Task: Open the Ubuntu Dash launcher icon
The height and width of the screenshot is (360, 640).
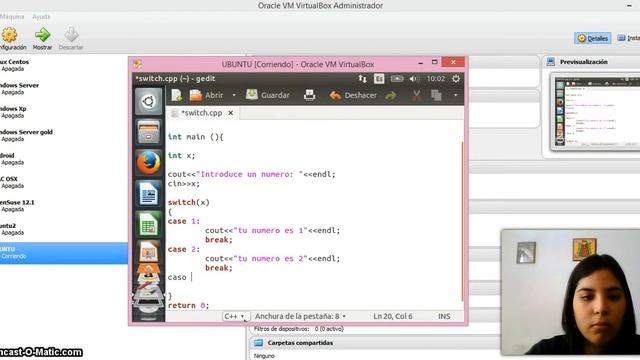Action: tap(149, 101)
